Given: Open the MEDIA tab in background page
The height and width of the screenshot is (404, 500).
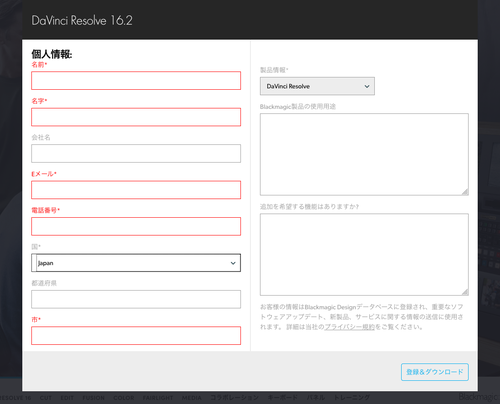Looking at the screenshot, I should tap(192, 398).
